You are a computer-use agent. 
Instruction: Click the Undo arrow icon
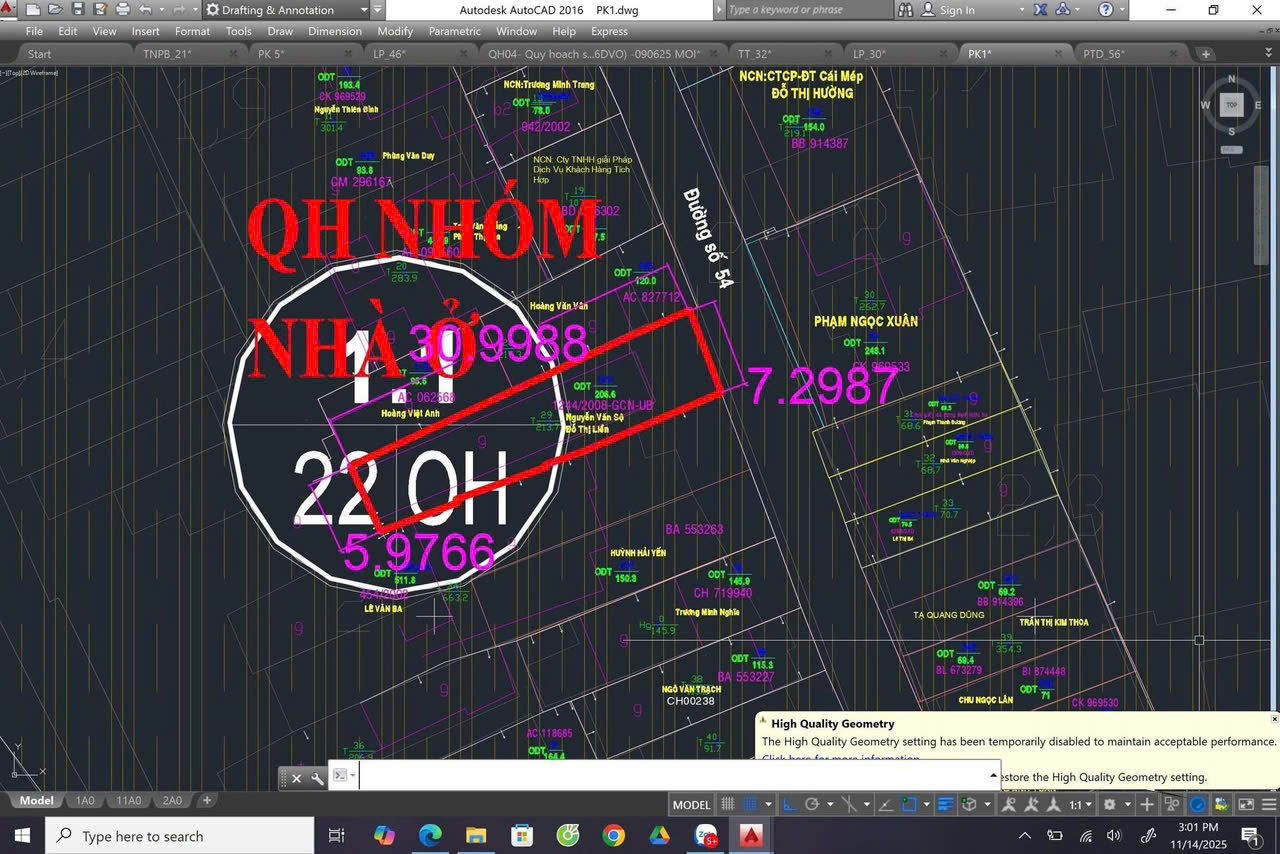(145, 9)
